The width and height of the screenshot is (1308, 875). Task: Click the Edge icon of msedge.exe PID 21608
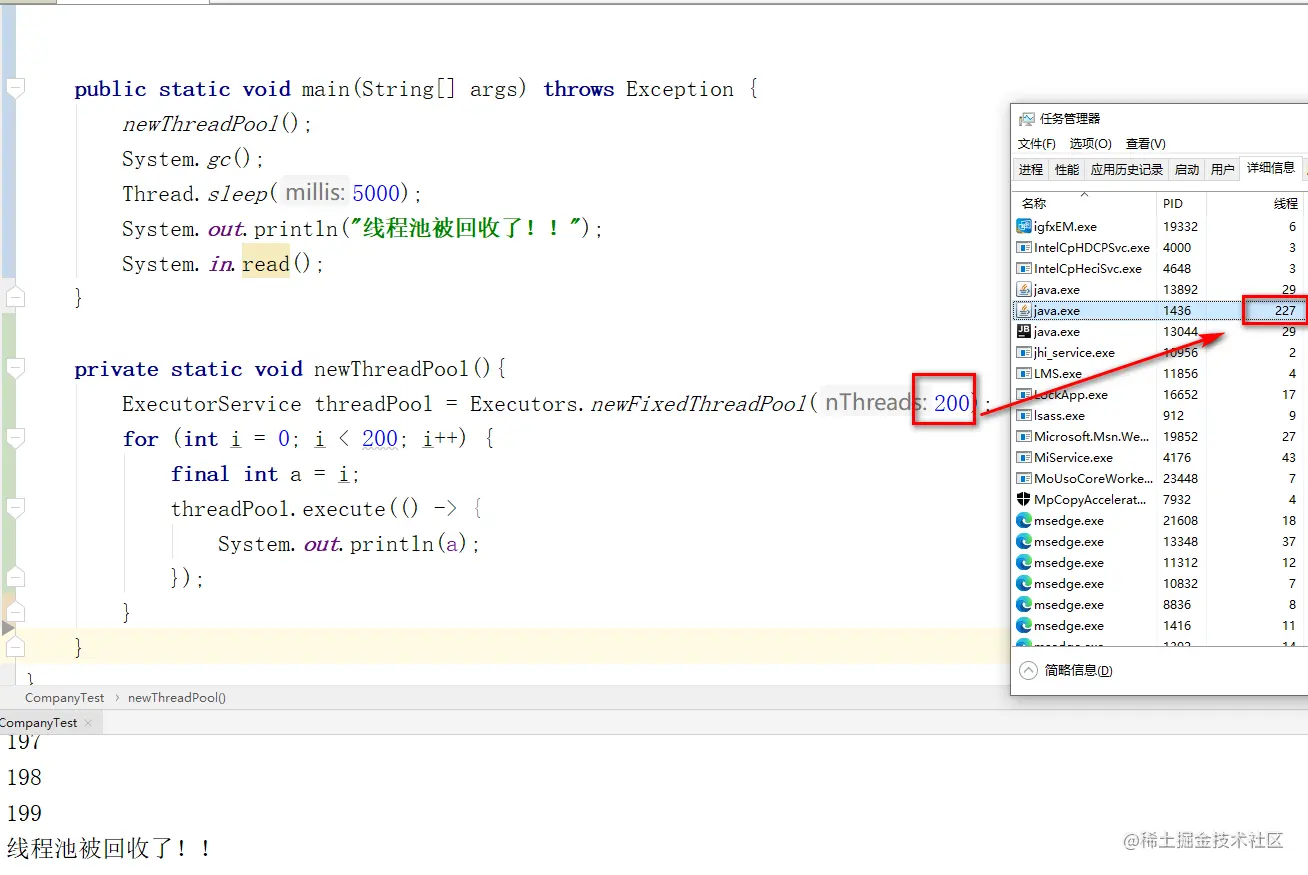tap(1024, 520)
